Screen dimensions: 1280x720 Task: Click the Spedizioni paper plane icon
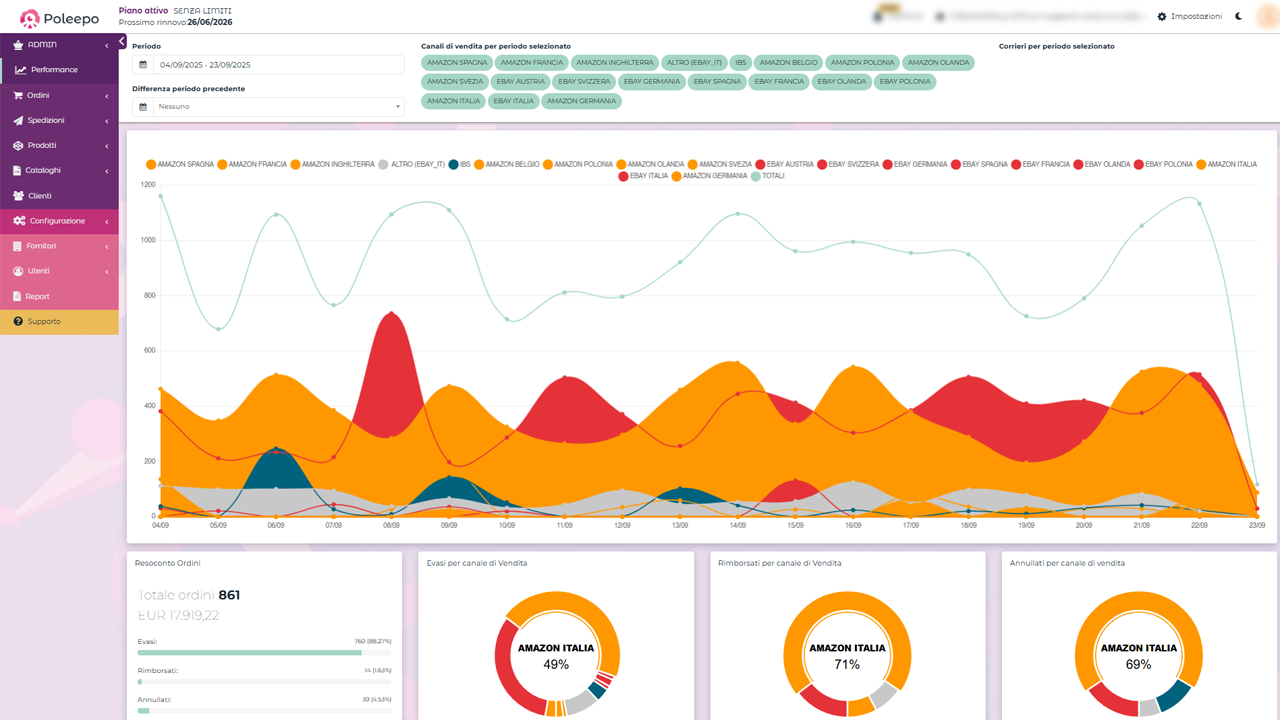[x=18, y=120]
